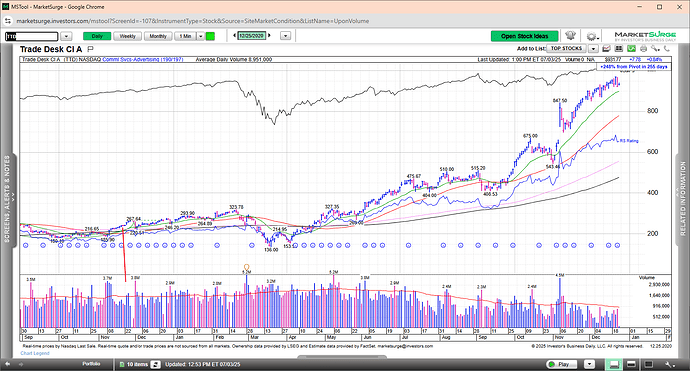The image size is (690, 371).
Task: Click the browser address bar URL
Action: (193, 21)
